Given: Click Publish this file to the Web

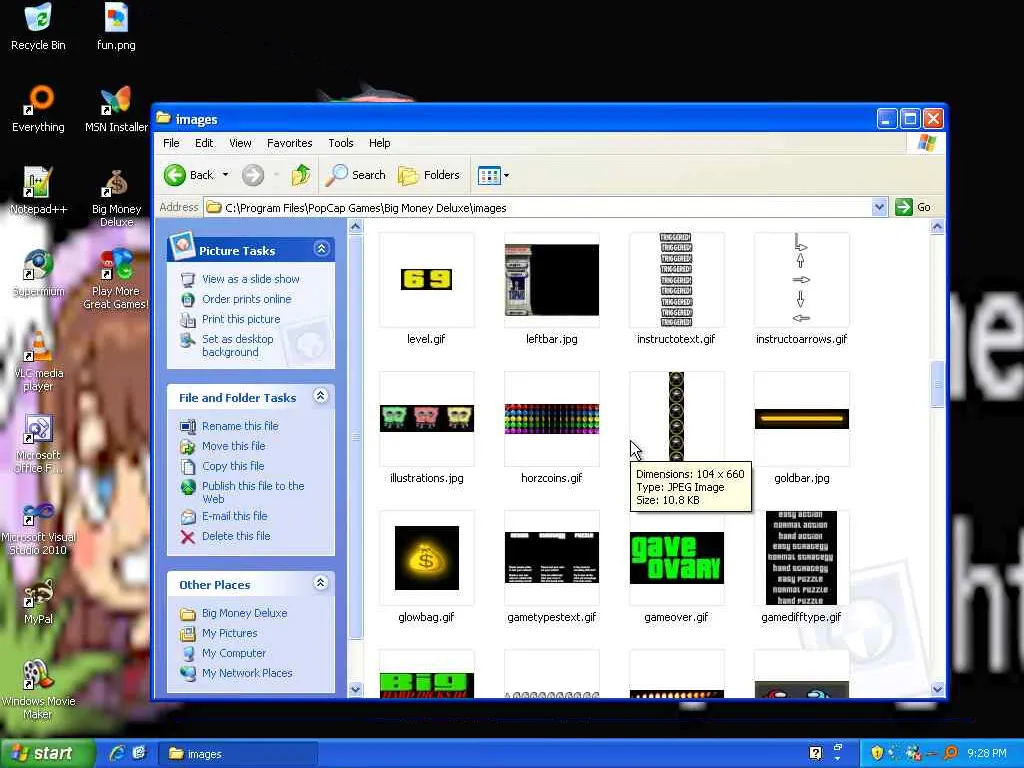Looking at the screenshot, I should tap(253, 492).
